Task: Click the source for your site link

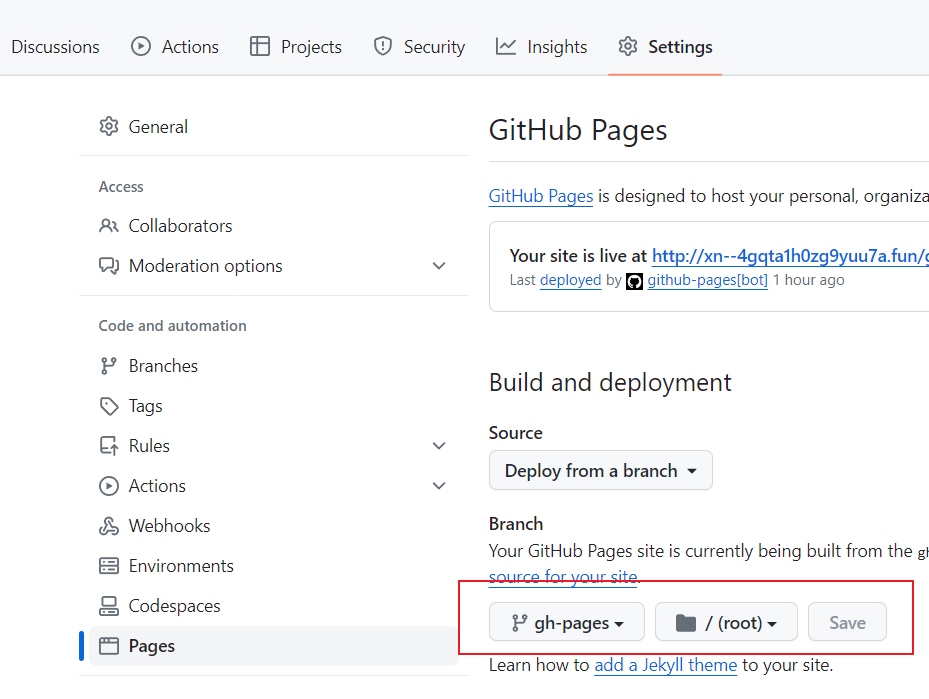Action: tap(563, 576)
